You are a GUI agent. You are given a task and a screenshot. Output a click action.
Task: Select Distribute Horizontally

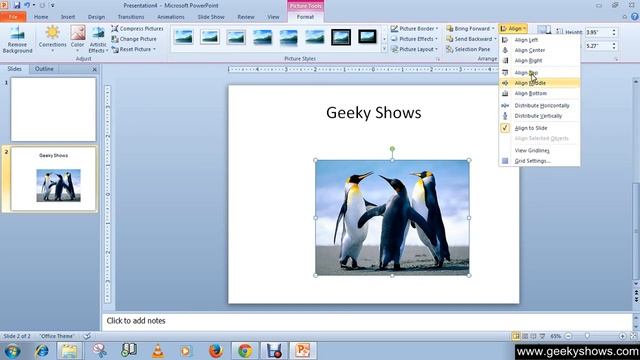click(539, 105)
